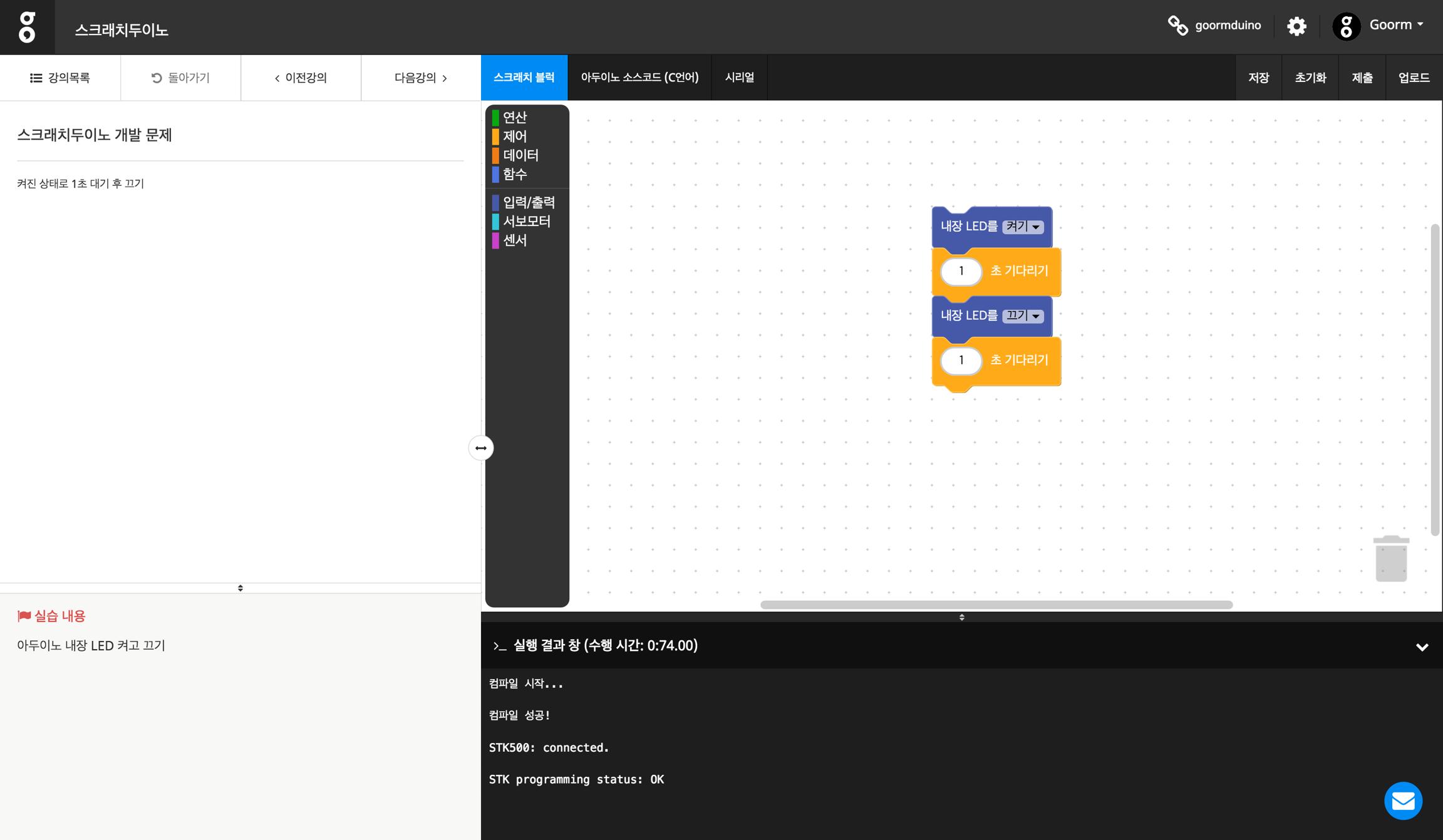1443x840 pixels.
Task: Open the settings gear icon
Action: click(x=1296, y=26)
